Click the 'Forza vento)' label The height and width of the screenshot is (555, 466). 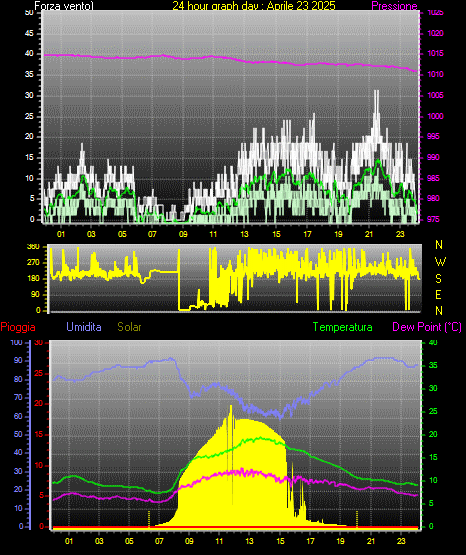[x=64, y=6]
